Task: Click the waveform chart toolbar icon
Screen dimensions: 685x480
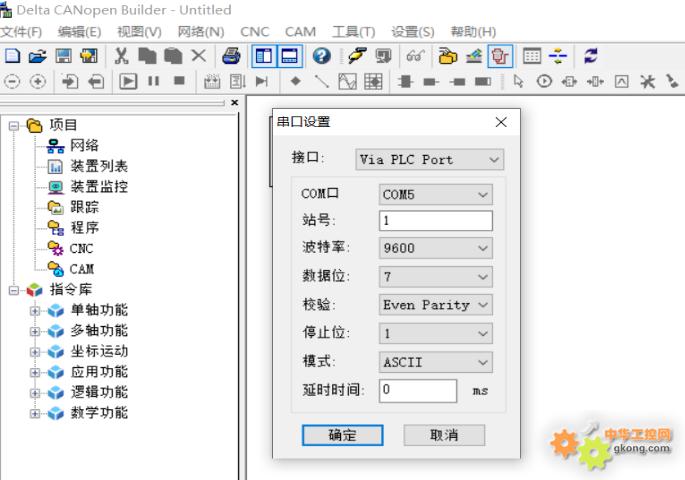Action: coord(347,82)
